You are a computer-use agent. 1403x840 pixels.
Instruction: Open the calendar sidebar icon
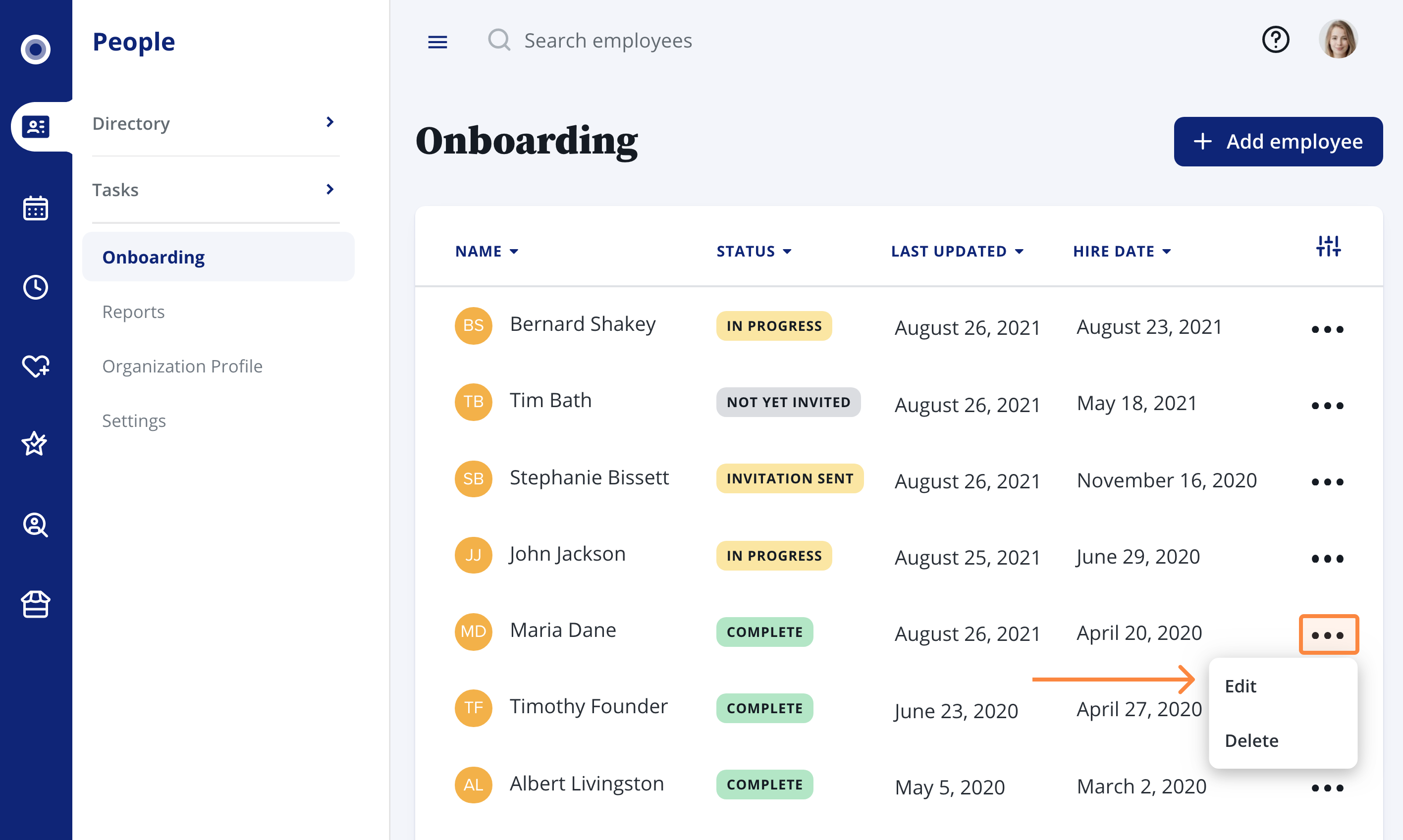pyautogui.click(x=36, y=209)
